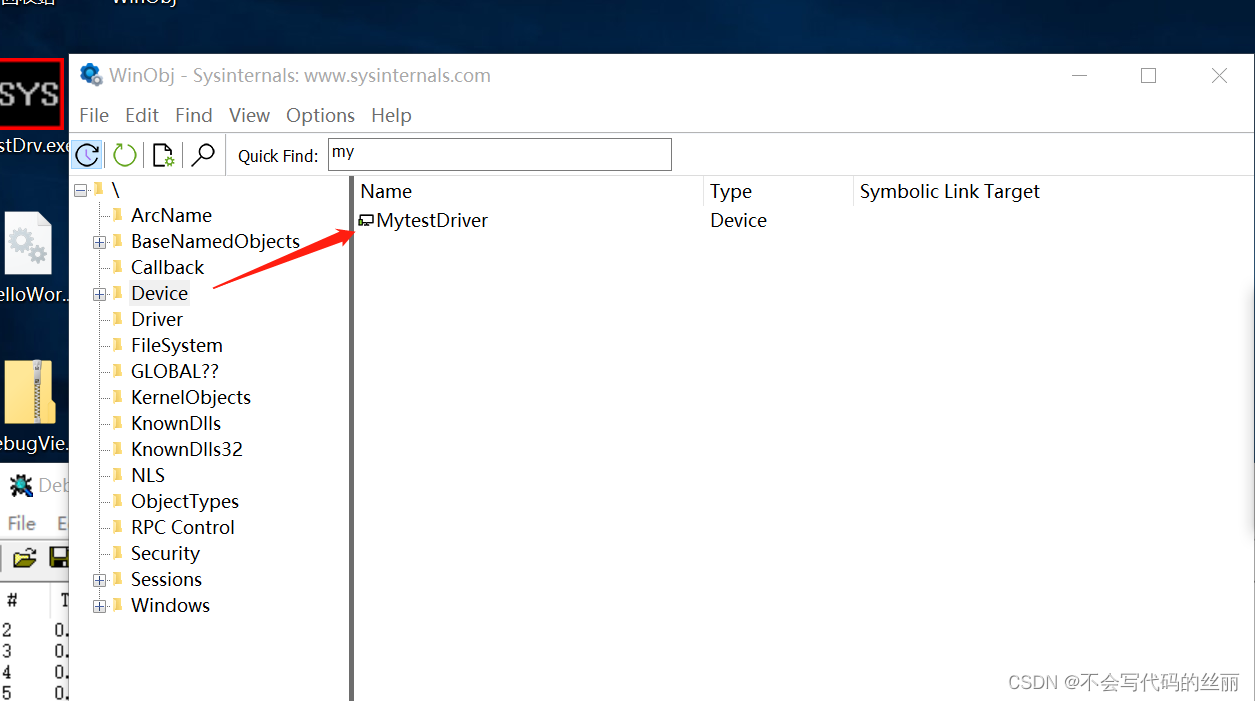Click inside the Quick Find field
The width and height of the screenshot is (1255, 701).
pyautogui.click(x=499, y=154)
